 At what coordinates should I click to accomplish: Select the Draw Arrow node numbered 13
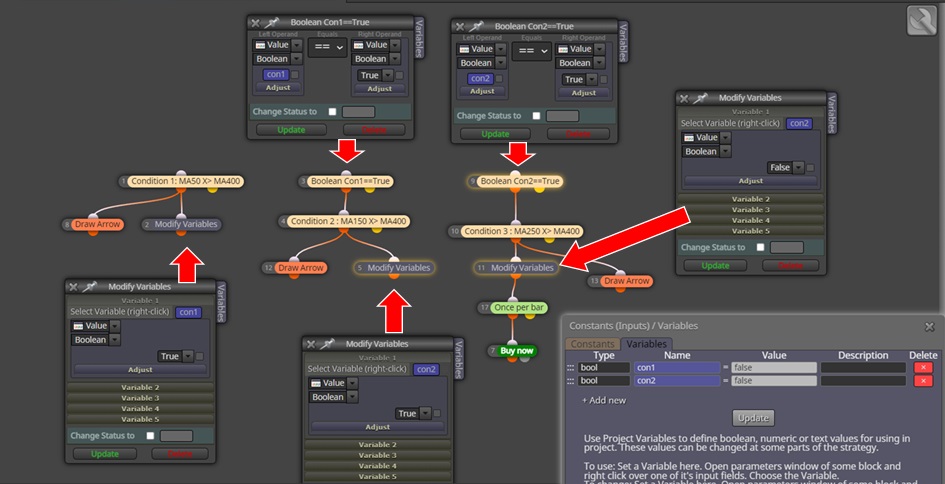pos(627,281)
